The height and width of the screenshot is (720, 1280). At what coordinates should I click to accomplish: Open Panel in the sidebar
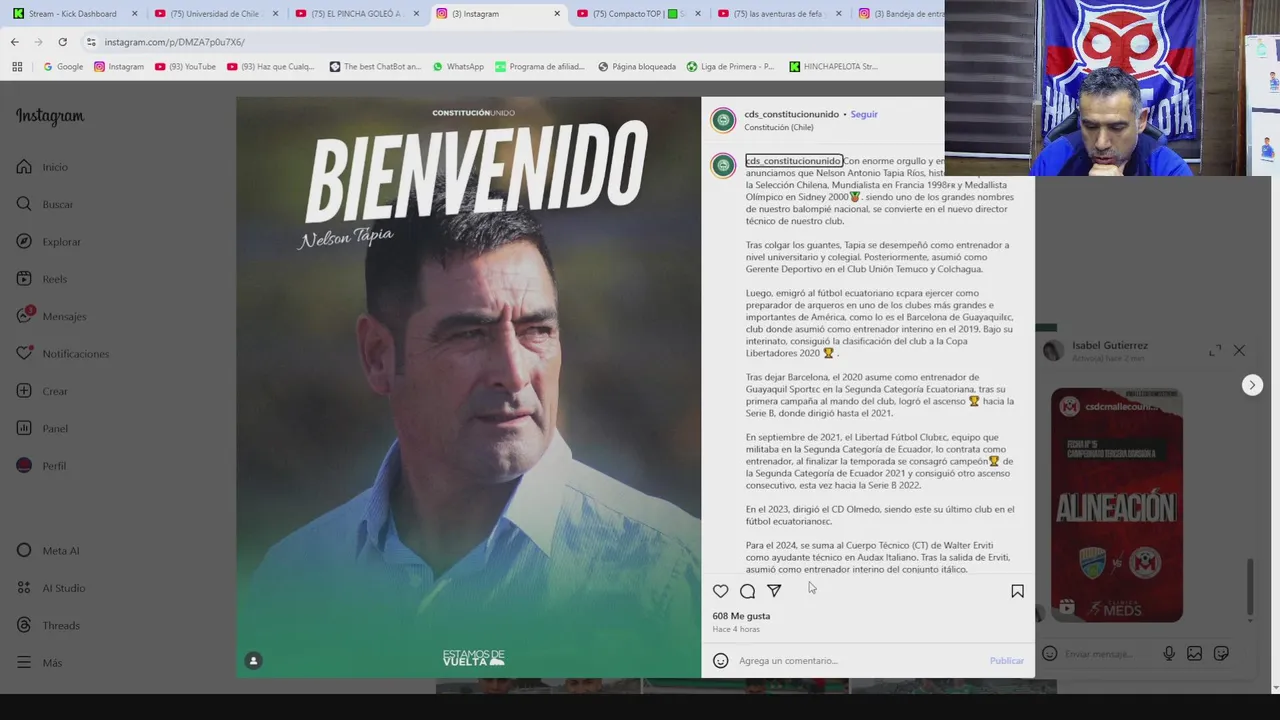tap(42, 428)
